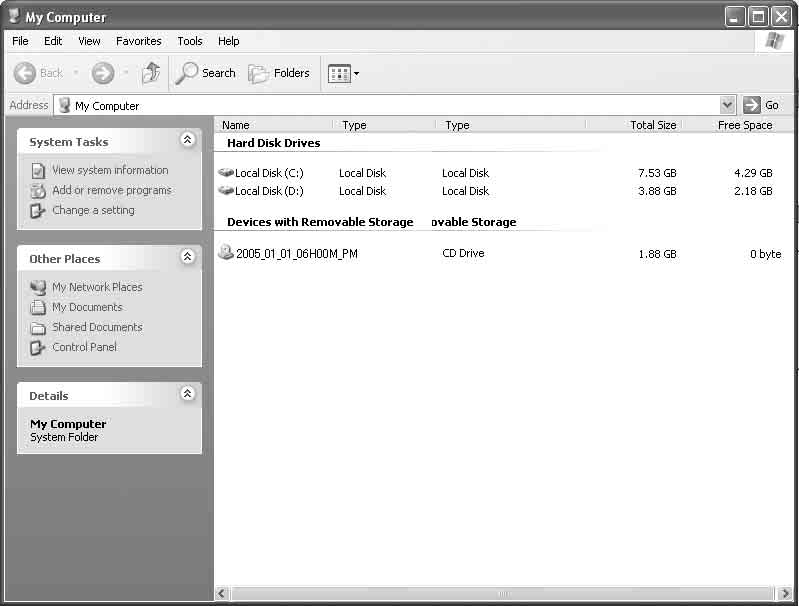
Task: Select Local Disk (C:) drive icon
Action: tap(226, 173)
